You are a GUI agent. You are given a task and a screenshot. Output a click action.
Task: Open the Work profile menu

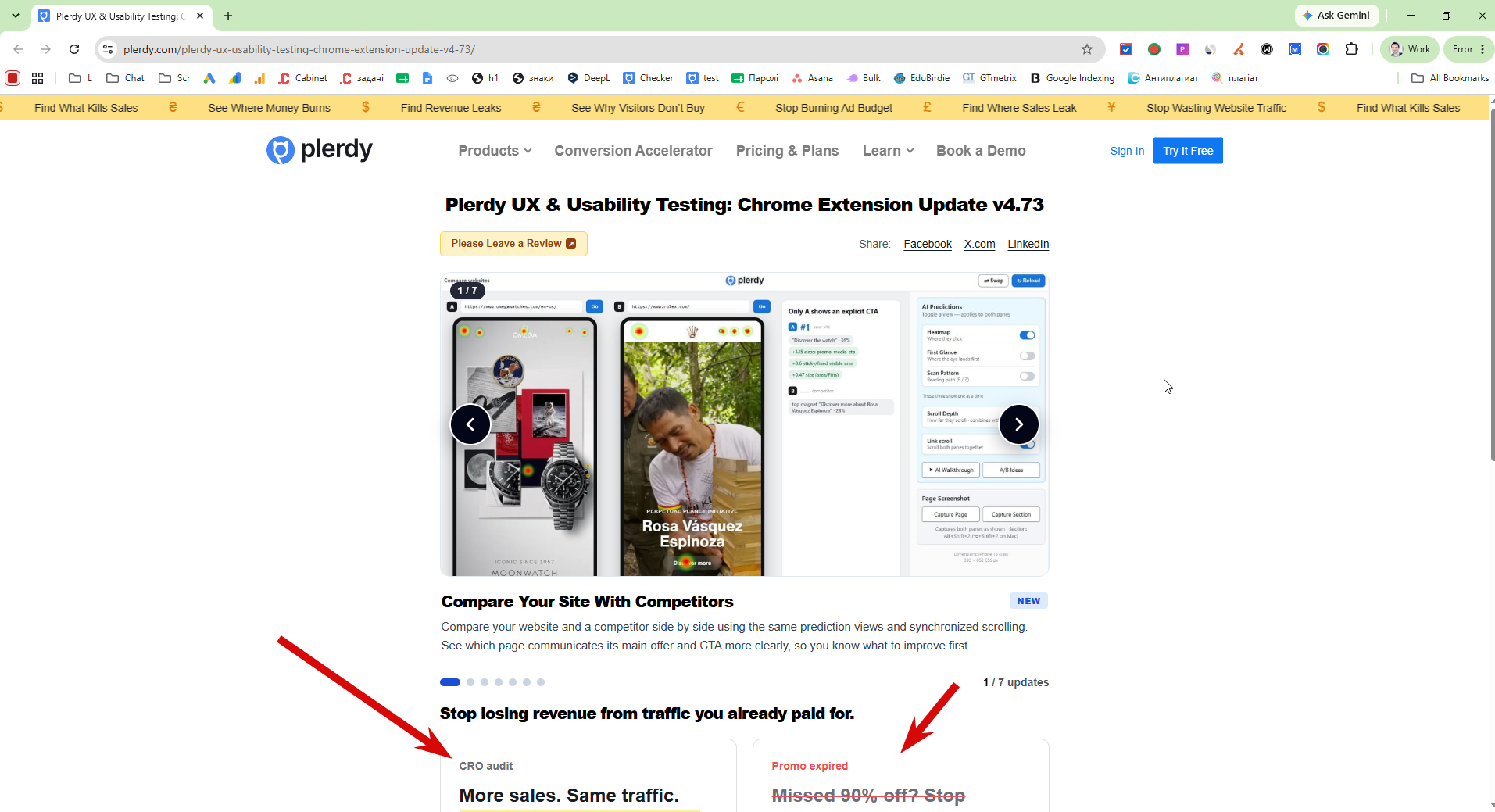[x=1410, y=49]
